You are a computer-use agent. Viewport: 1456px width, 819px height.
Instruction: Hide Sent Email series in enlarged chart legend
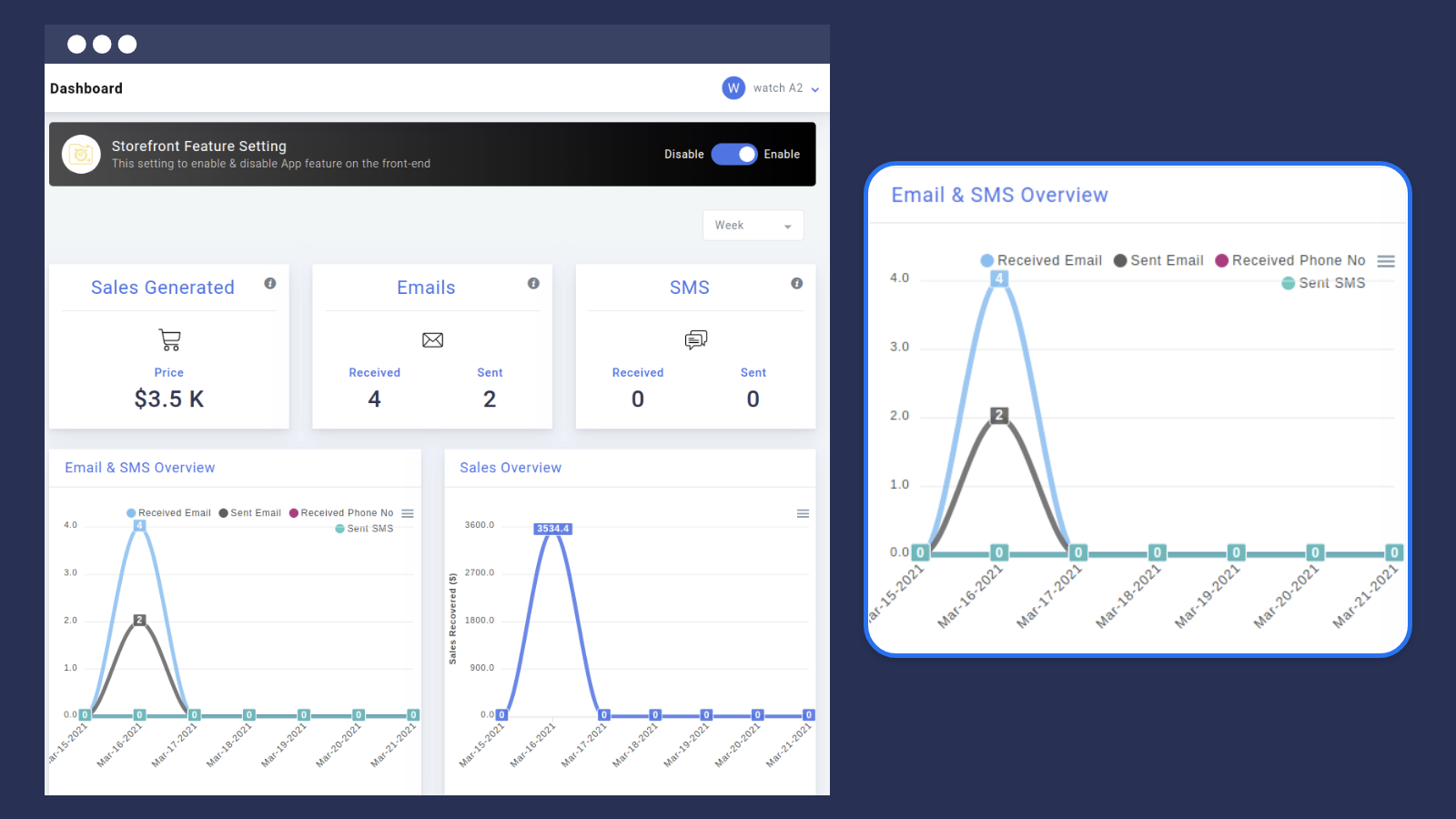(x=1158, y=261)
